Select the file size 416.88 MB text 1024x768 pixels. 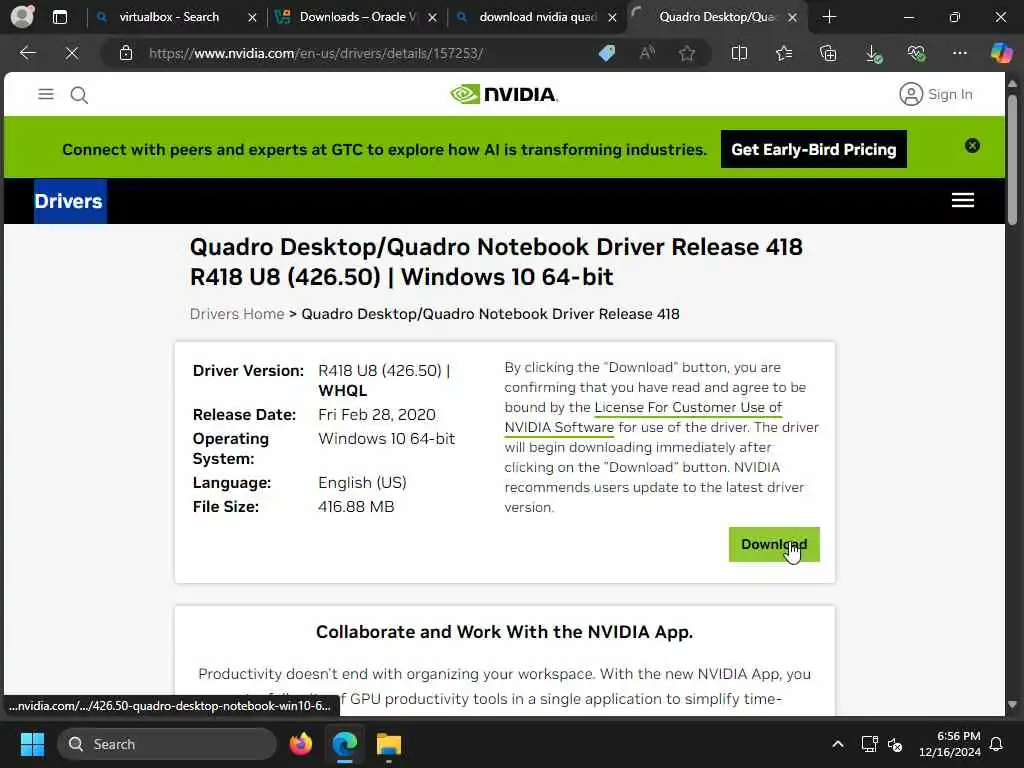tap(356, 507)
